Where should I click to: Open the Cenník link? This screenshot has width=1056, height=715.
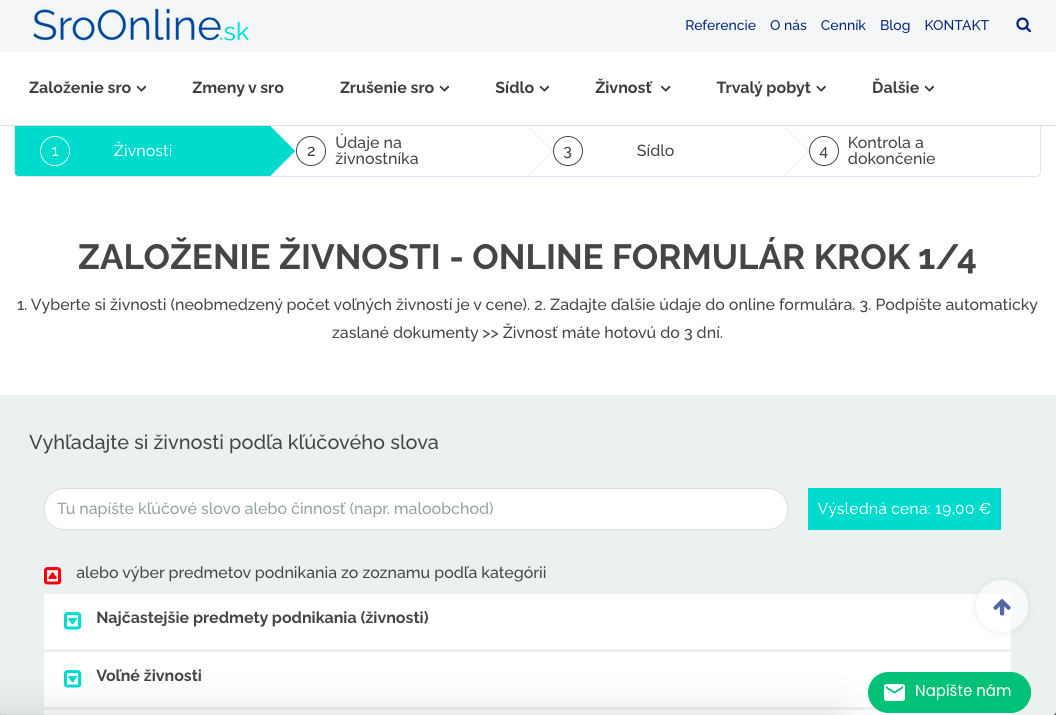click(x=843, y=26)
